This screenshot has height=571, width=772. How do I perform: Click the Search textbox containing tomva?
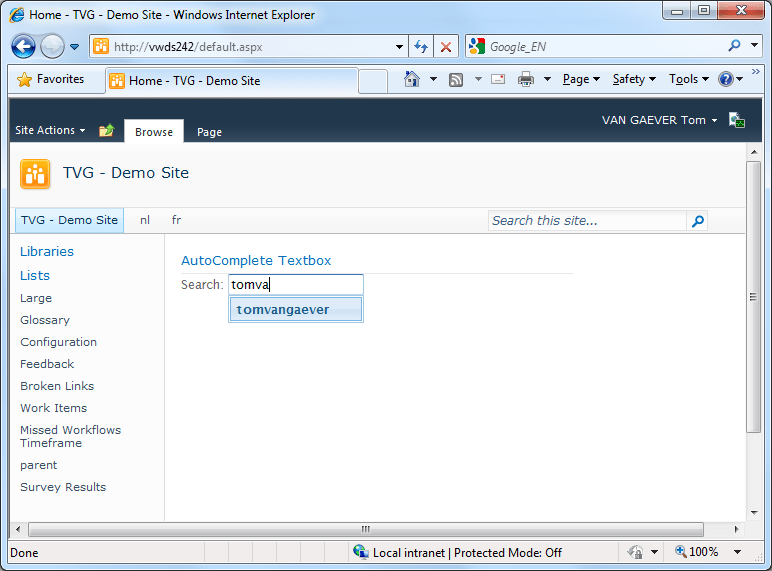[x=296, y=285]
